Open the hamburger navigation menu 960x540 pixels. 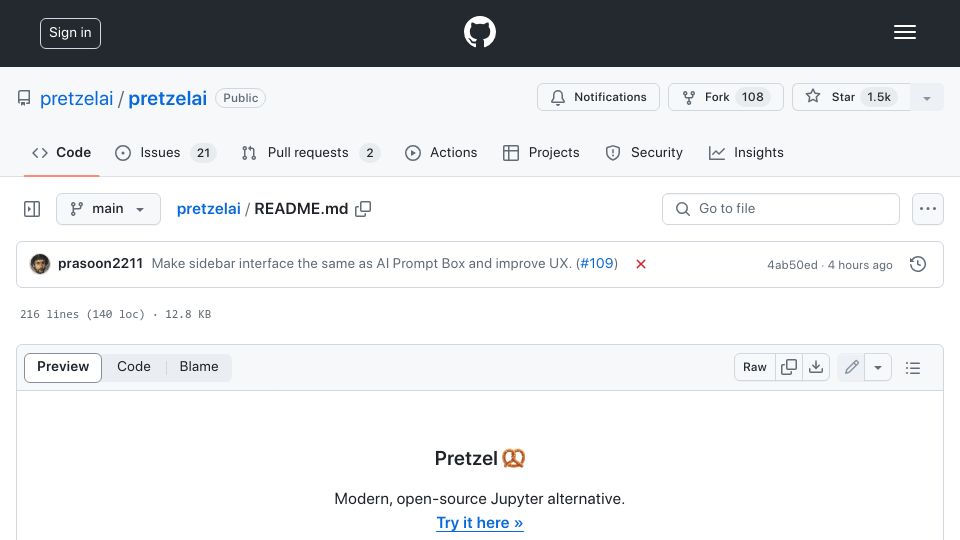pos(904,32)
